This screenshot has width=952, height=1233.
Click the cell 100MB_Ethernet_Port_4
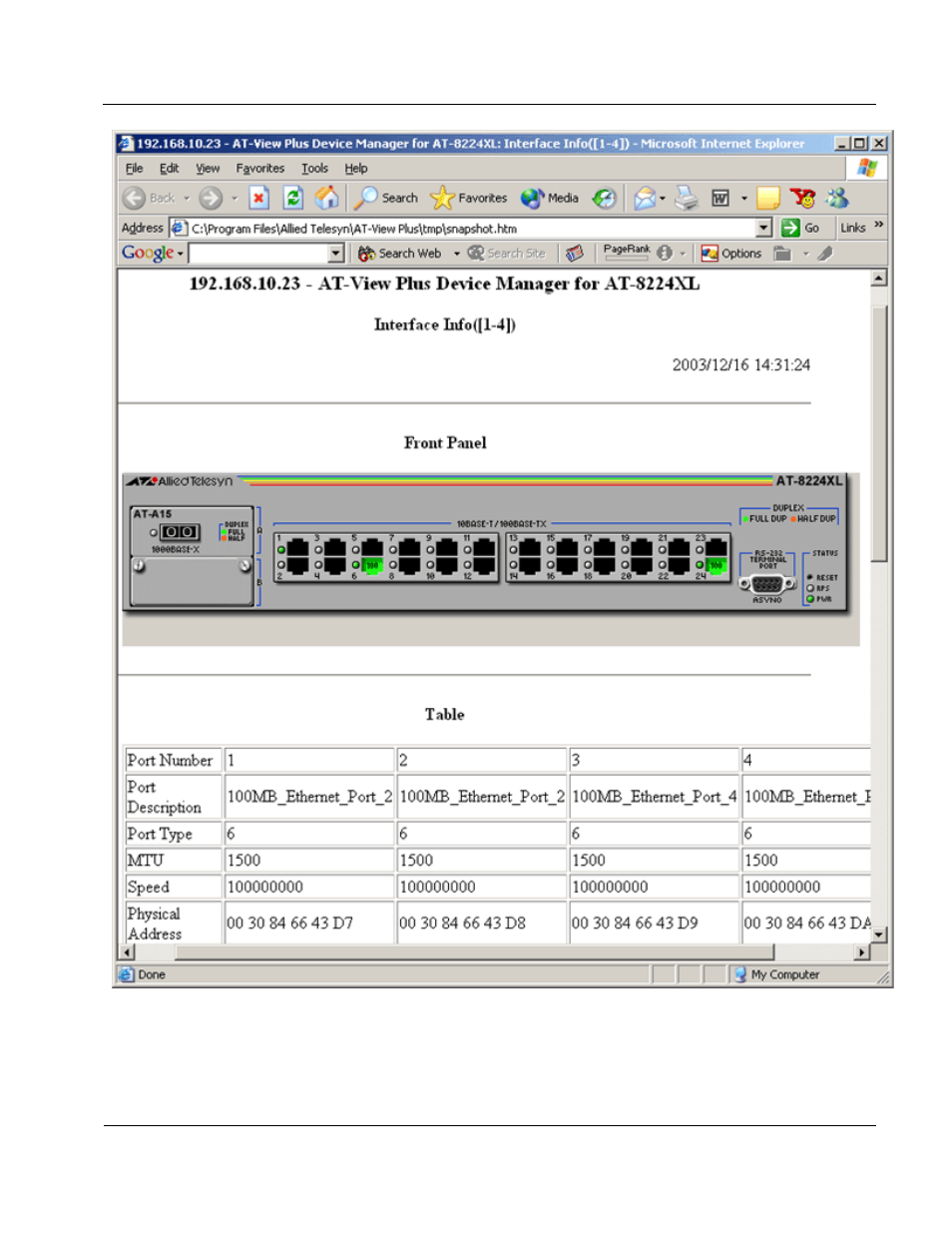pyautogui.click(x=655, y=797)
